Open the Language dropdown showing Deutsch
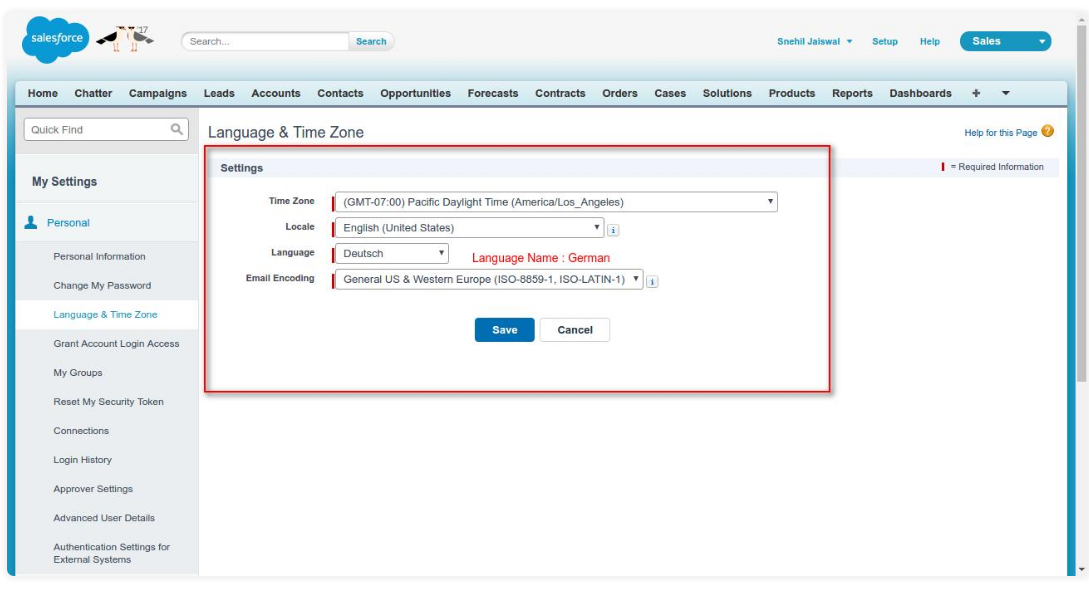This screenshot has width=1089, height=592. pos(392,254)
